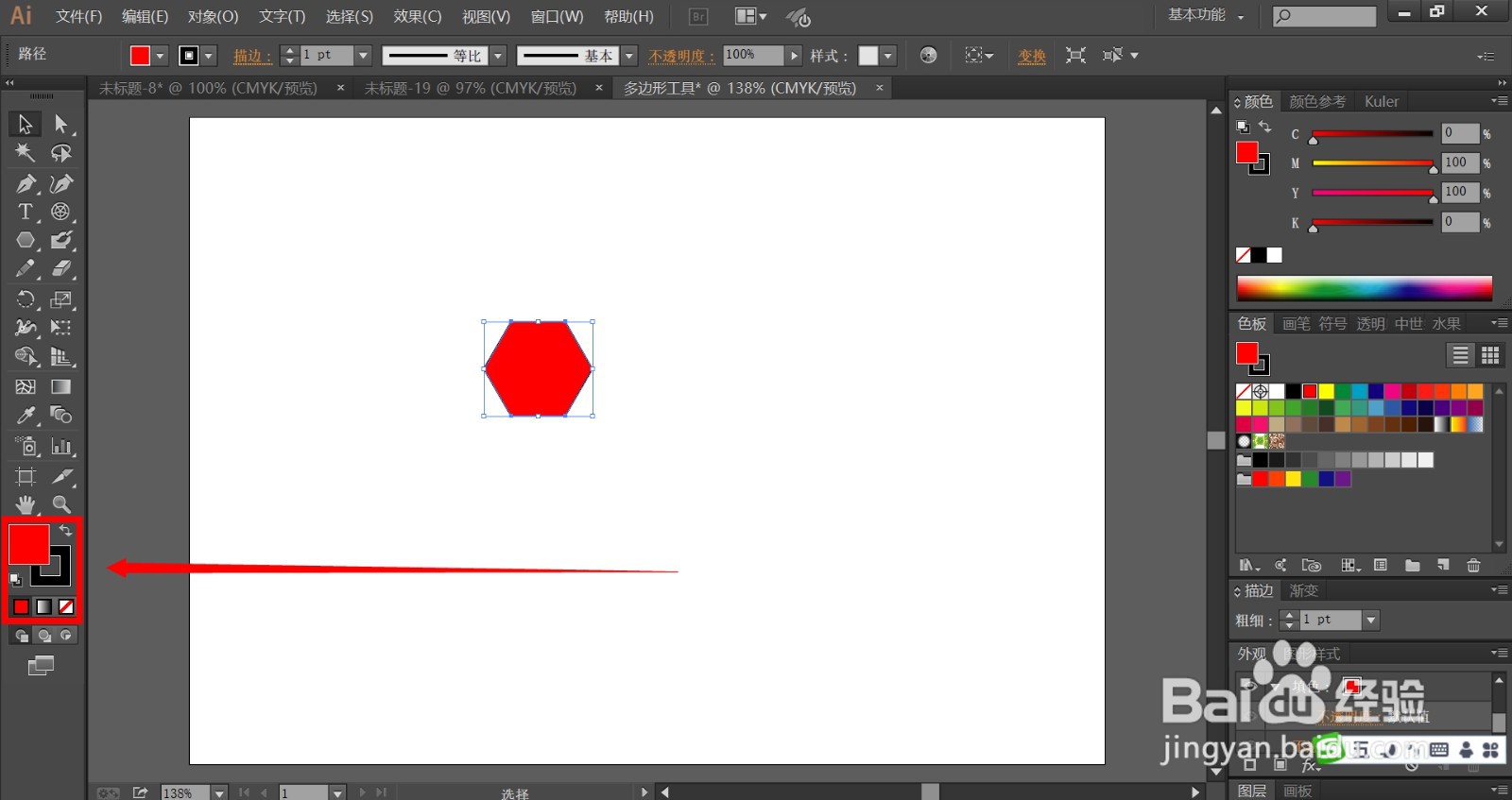Click the 变换 link in control bar
Image resolution: width=1512 pixels, height=800 pixels.
tap(1032, 56)
